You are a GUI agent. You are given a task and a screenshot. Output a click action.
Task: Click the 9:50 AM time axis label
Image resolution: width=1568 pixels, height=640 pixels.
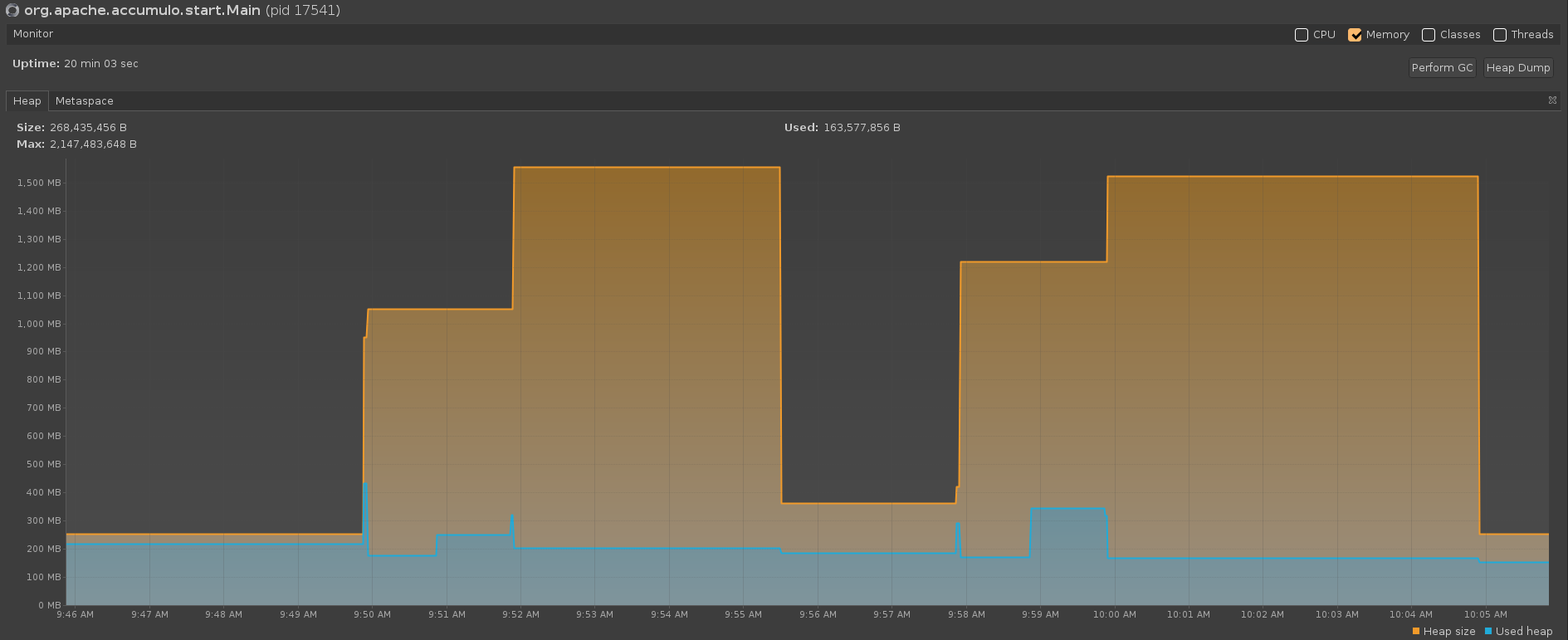click(x=372, y=615)
